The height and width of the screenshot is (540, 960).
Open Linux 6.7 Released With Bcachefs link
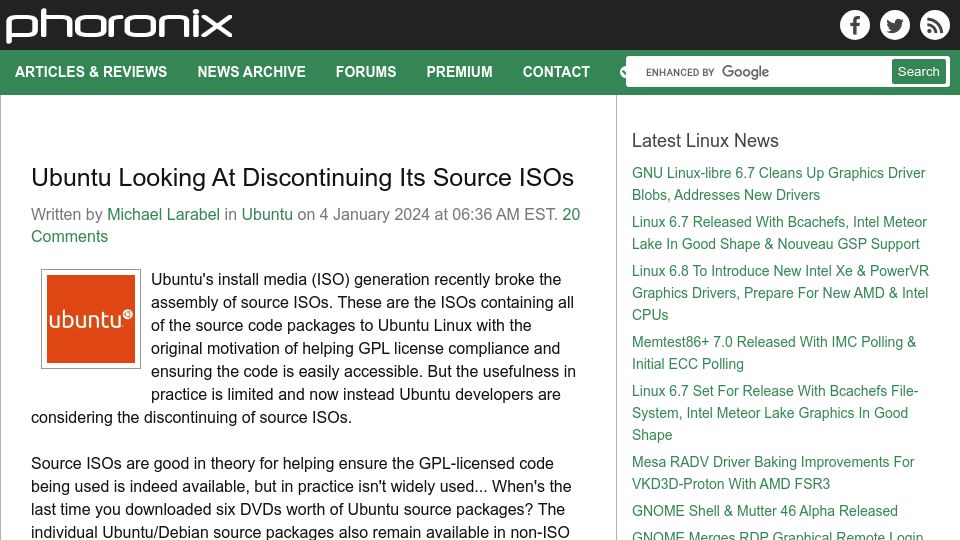[779, 233]
